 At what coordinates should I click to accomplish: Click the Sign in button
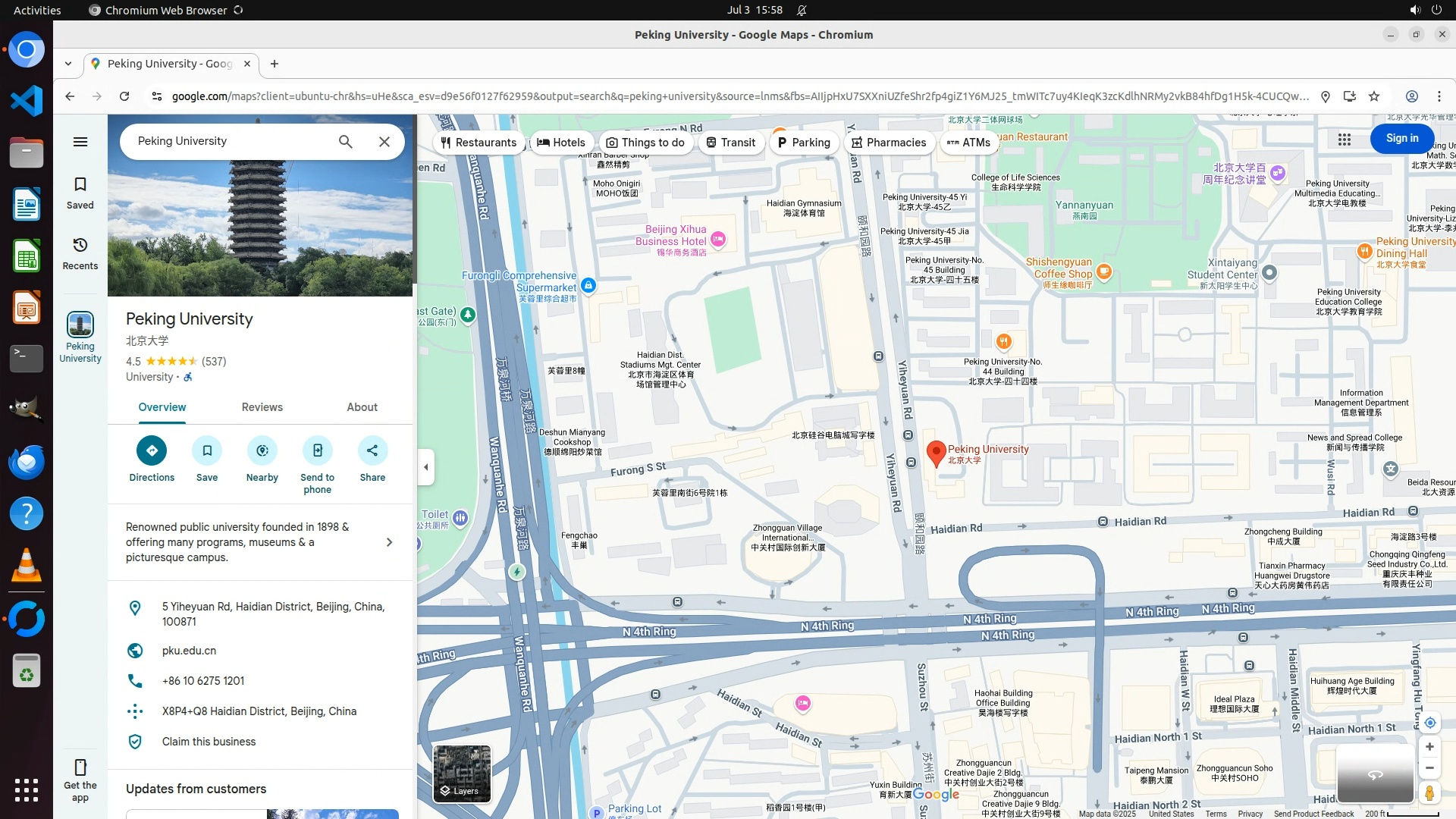pyautogui.click(x=1401, y=138)
